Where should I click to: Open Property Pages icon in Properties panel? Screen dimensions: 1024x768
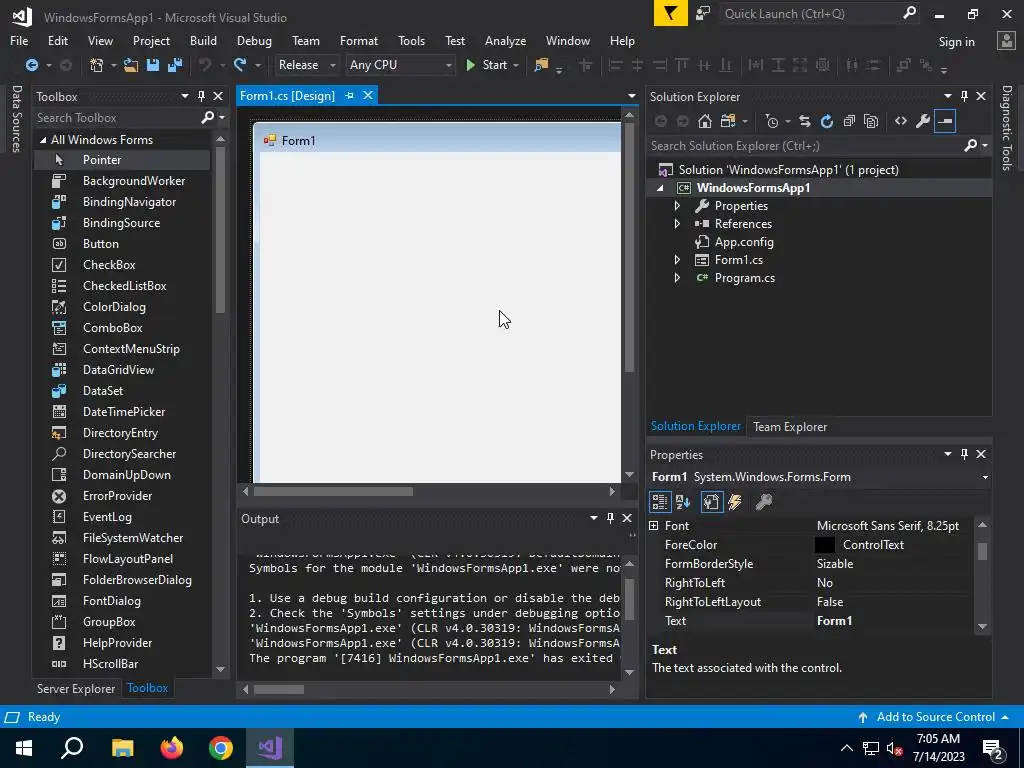(x=763, y=502)
